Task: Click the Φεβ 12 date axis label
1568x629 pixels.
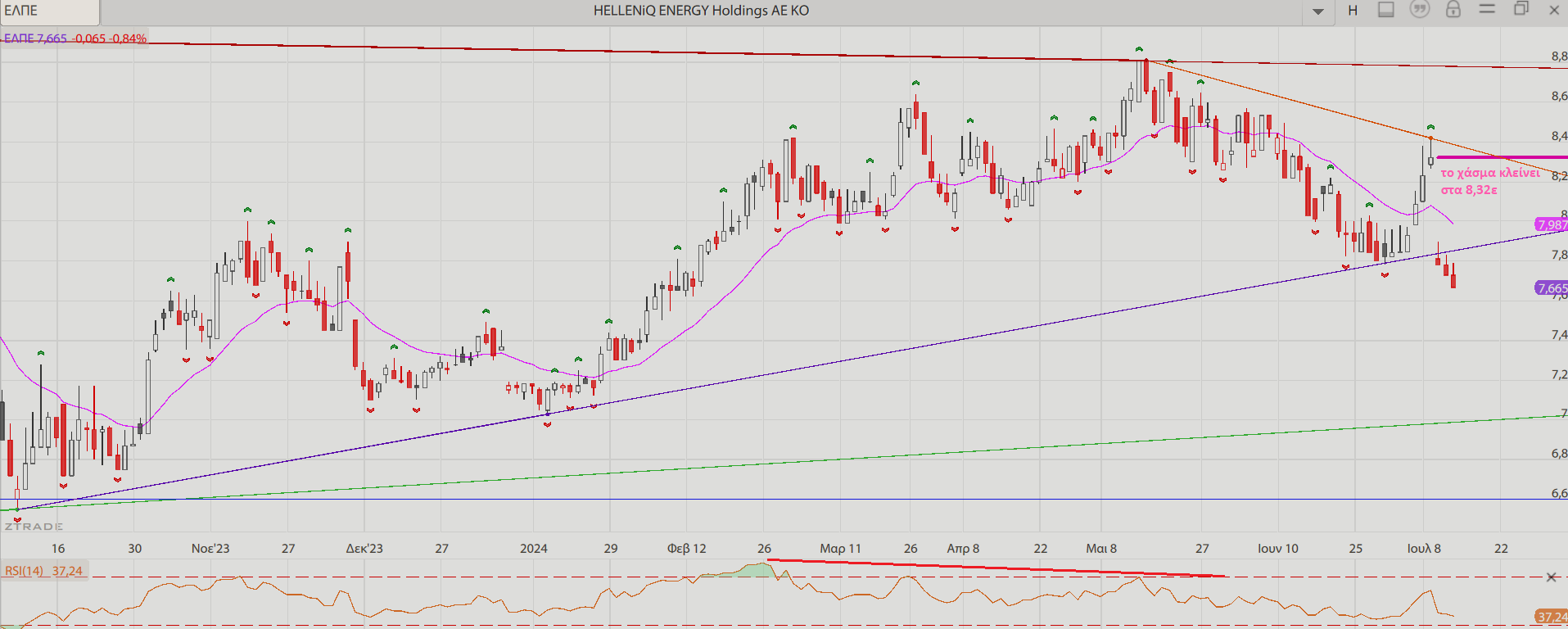Action: click(686, 549)
